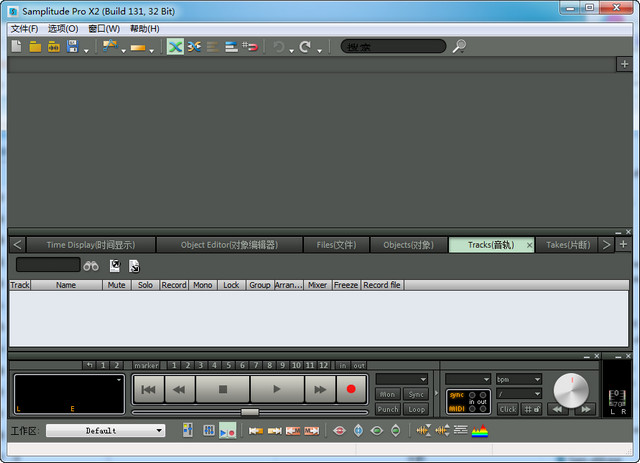
Task: Open a project with the folder icon
Action: 35,47
